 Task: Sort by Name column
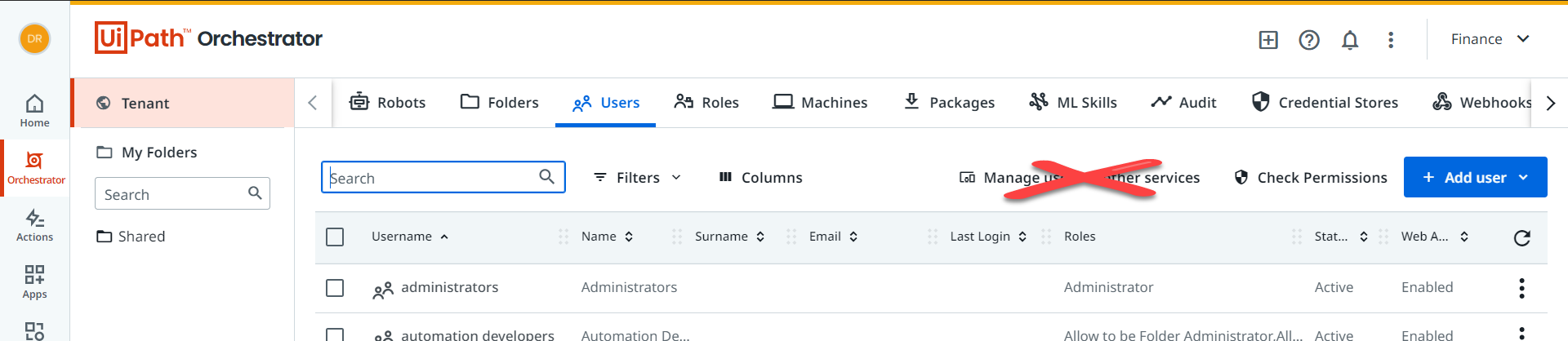point(608,237)
